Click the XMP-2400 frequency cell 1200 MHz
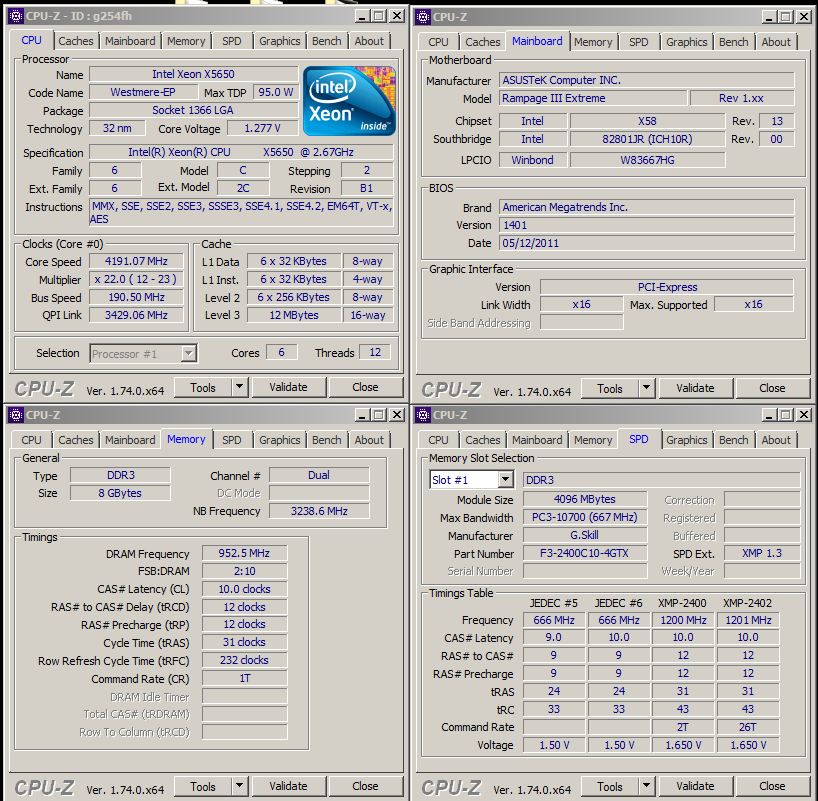818x801 pixels. tap(683, 620)
